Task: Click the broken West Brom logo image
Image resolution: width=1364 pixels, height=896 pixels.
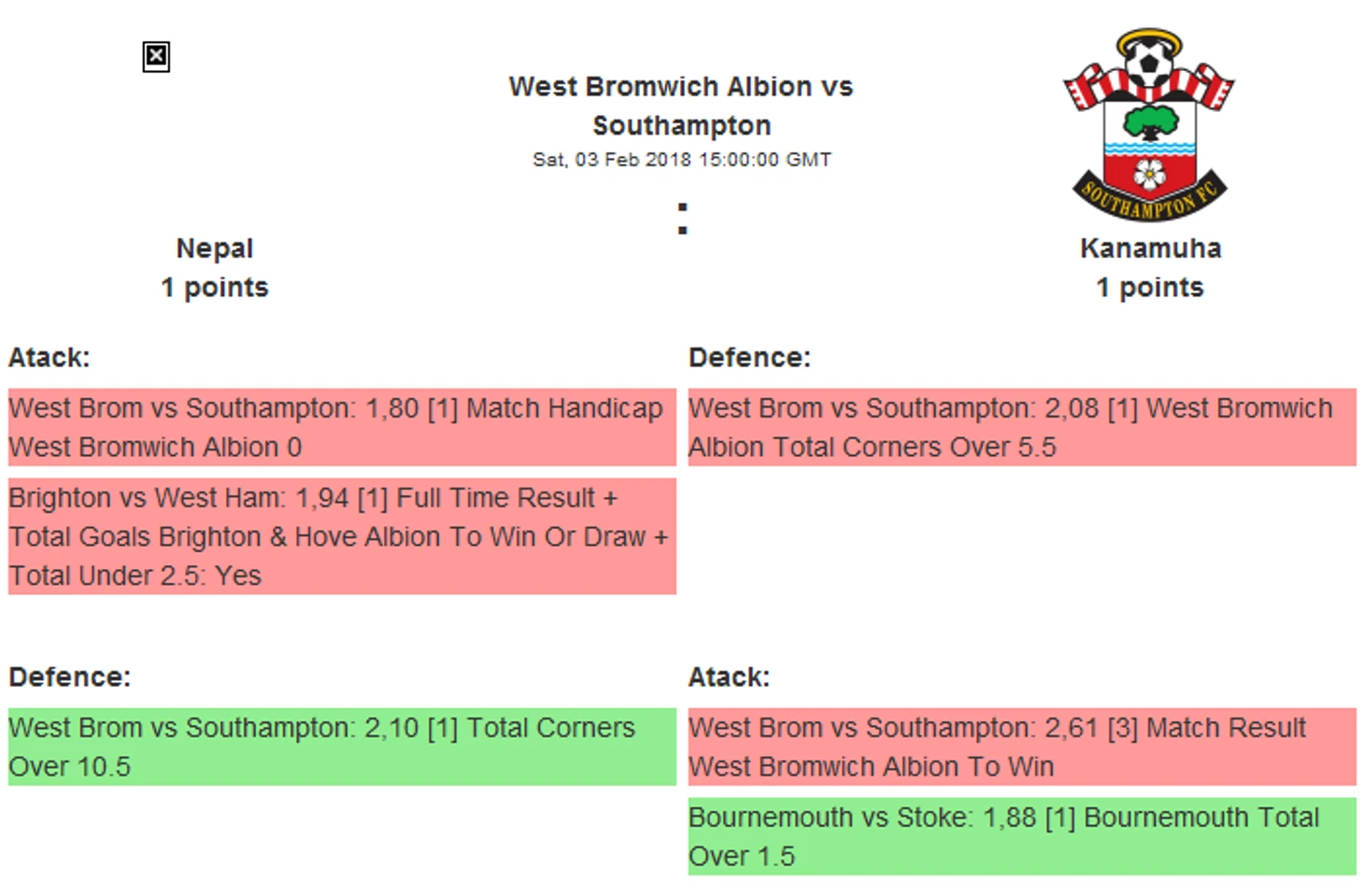Action: pos(156,57)
